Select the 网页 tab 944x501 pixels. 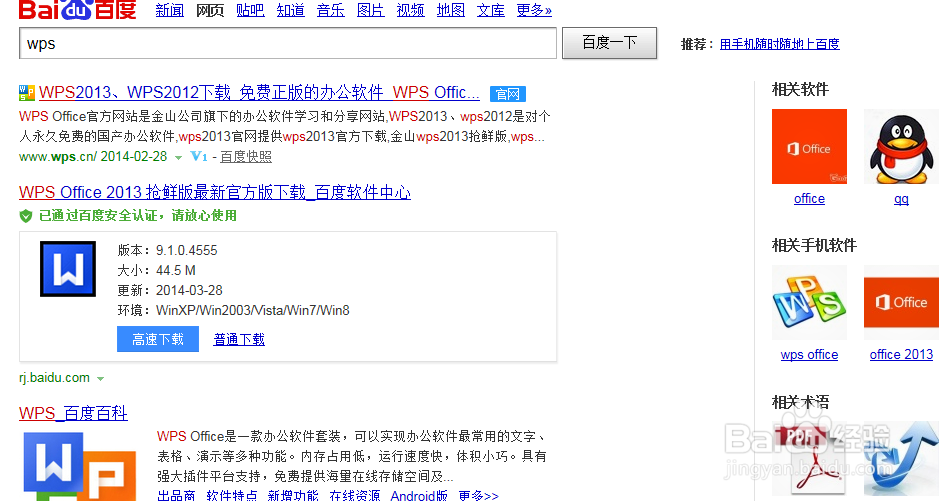tap(210, 10)
